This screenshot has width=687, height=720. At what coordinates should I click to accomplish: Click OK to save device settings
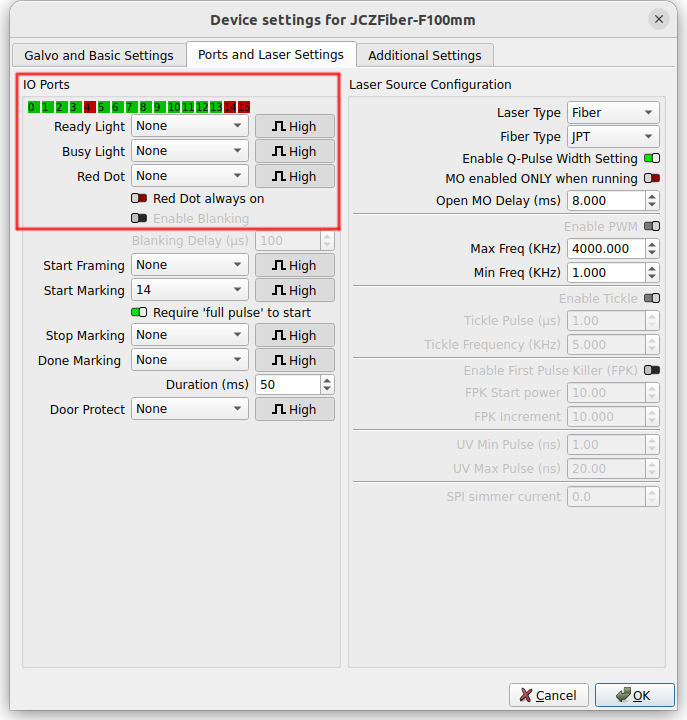click(x=635, y=695)
